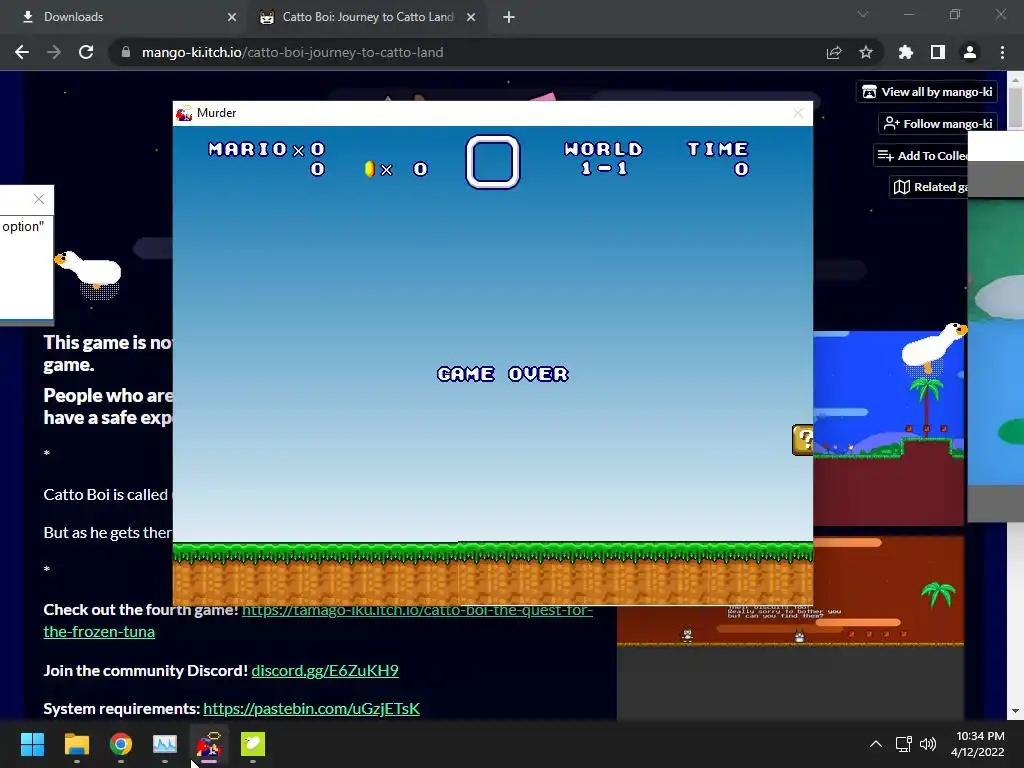This screenshot has height=768, width=1024.
Task: Open the Extensions puzzle icon
Action: (x=905, y=52)
